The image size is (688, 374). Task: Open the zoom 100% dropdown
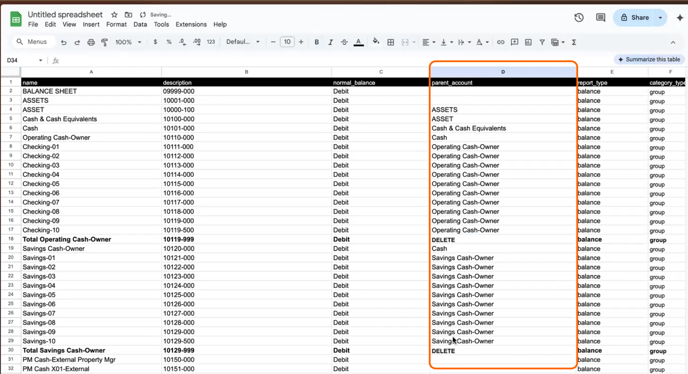[128, 42]
